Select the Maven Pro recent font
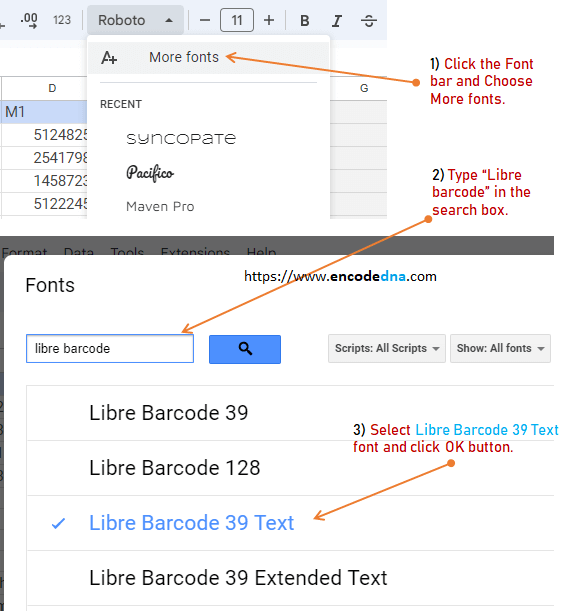This screenshot has width=578, height=611. tap(160, 207)
